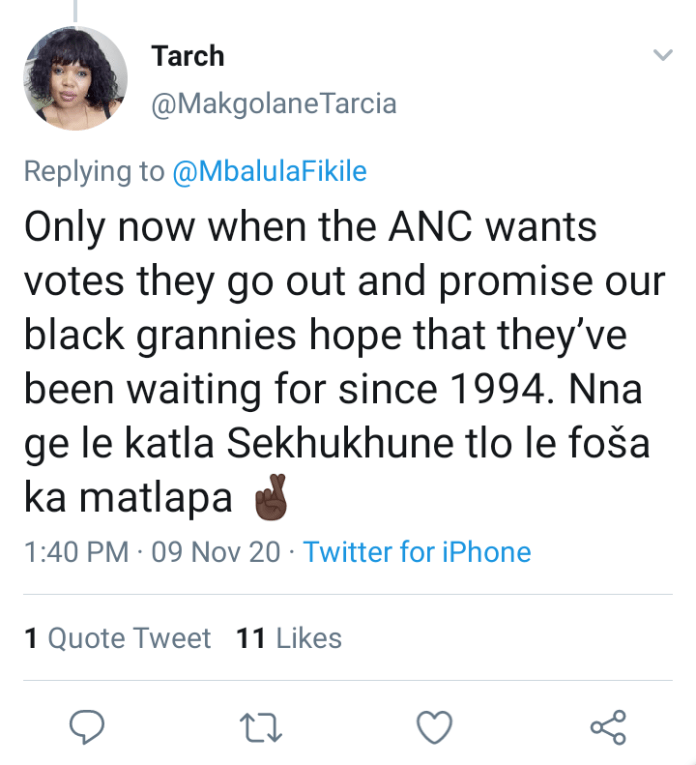696x765 pixels.
Task: Like the tweet with the heart icon
Action: (434, 728)
